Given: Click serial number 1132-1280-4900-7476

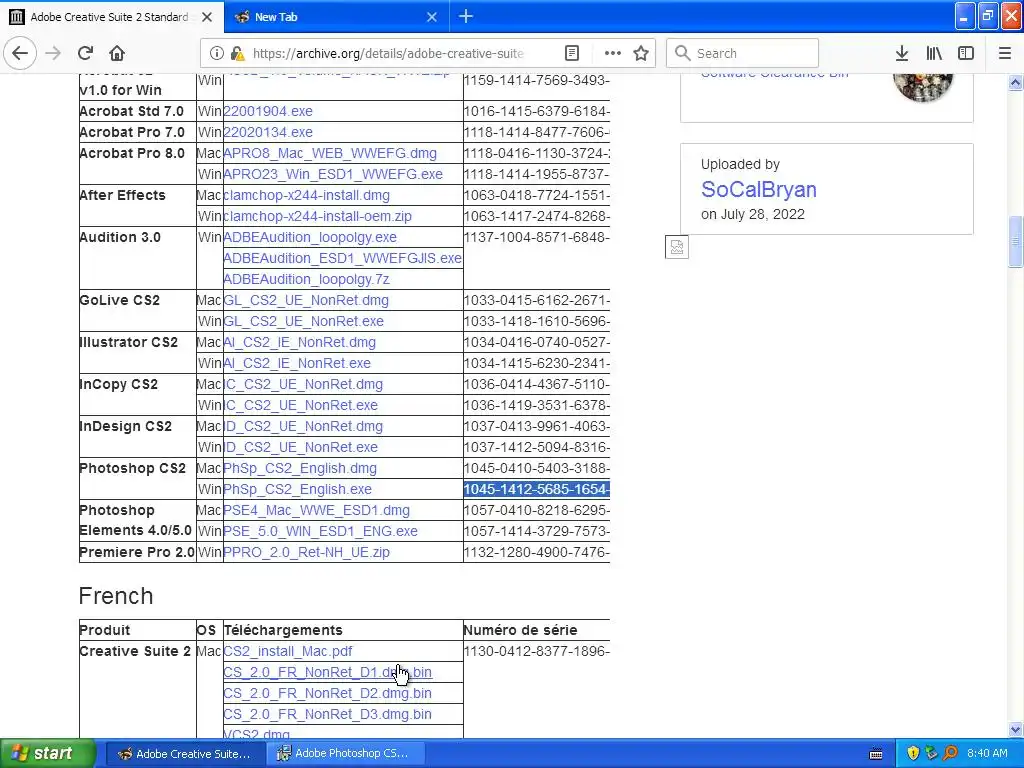Looking at the screenshot, I should click(537, 552).
